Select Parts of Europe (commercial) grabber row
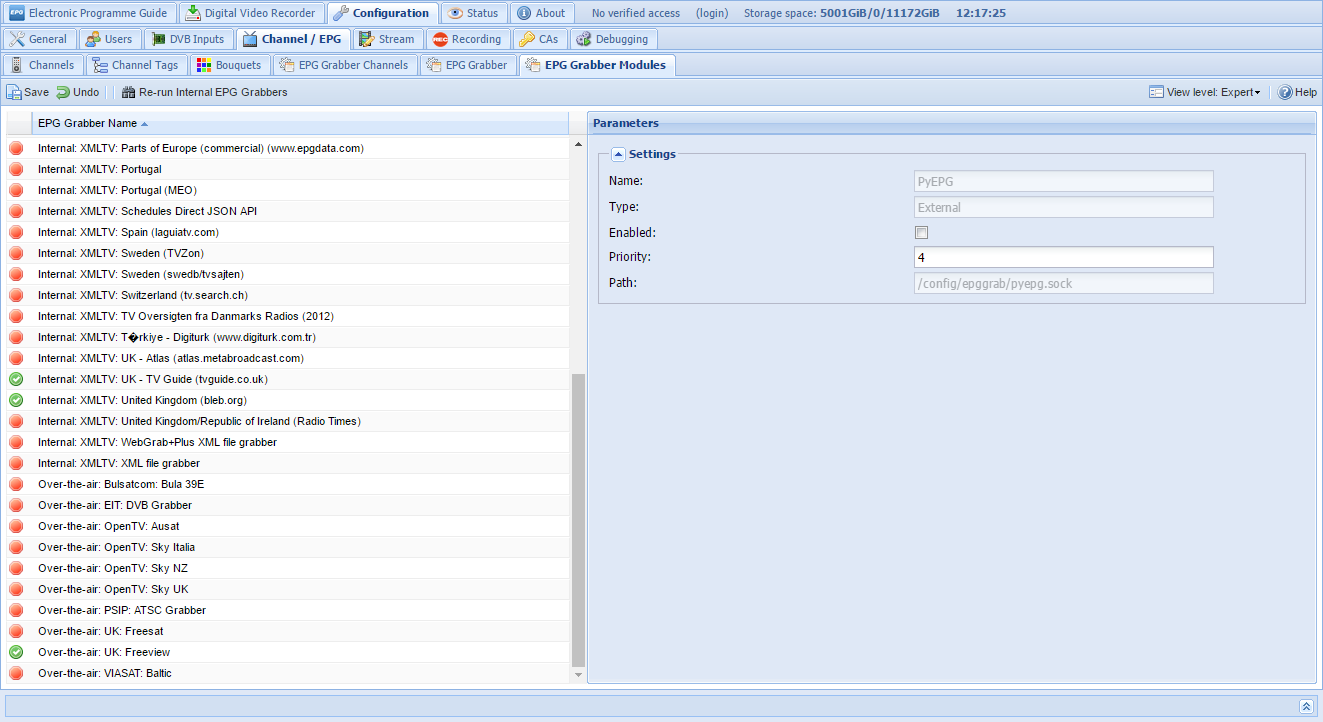Viewport: 1323px width, 722px height. pos(288,148)
